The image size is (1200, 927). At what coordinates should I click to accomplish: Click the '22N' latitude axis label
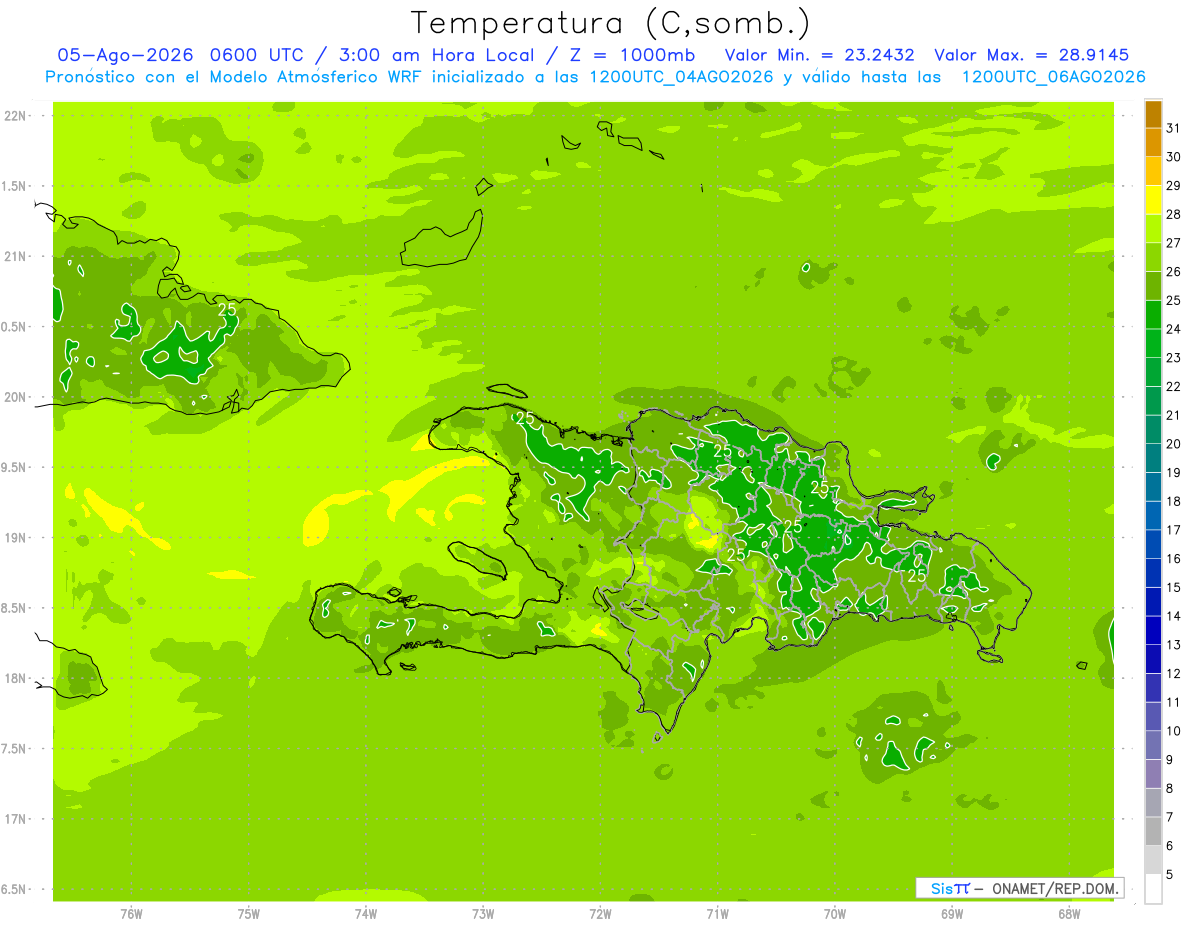tap(16, 116)
